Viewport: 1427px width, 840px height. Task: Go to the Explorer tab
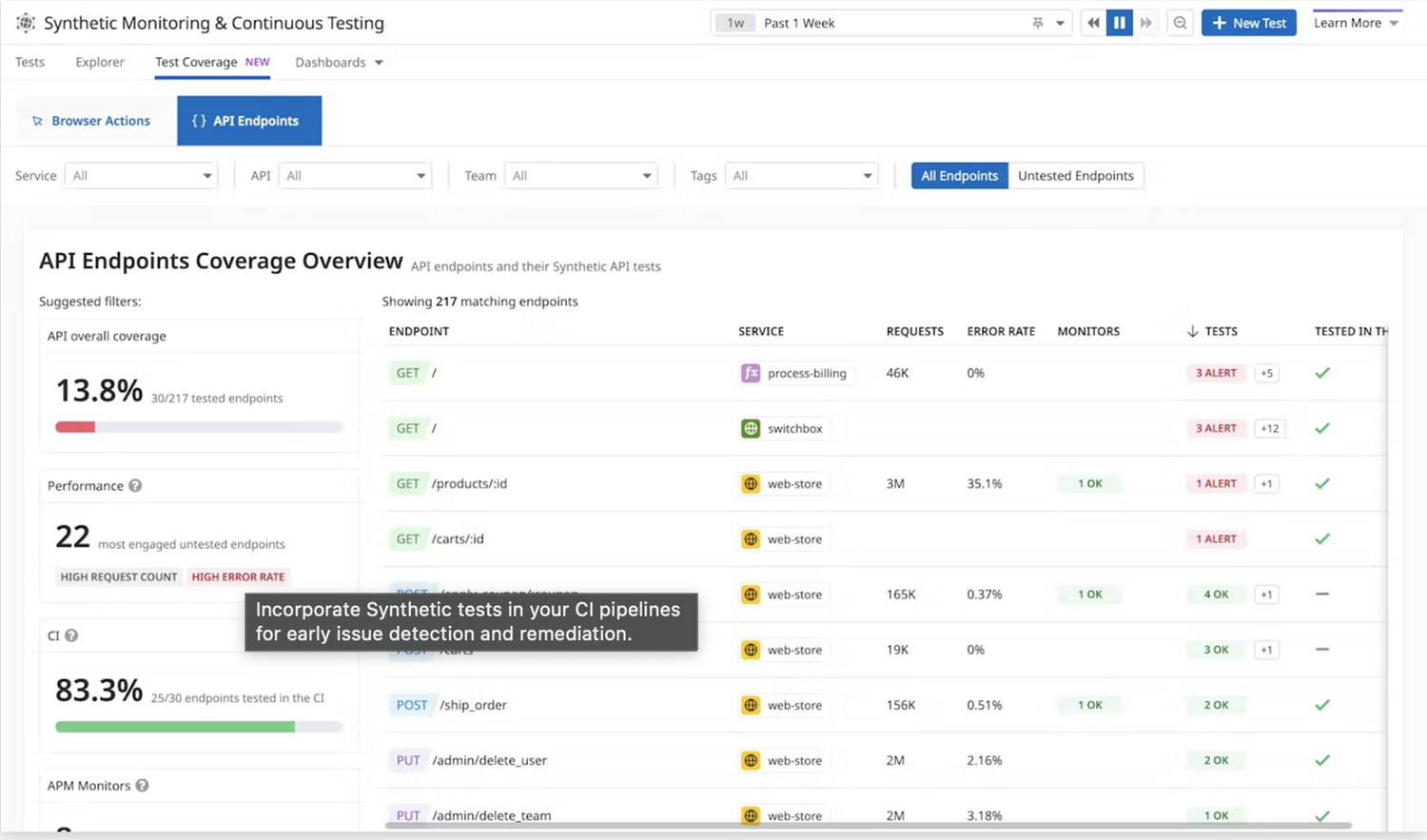100,62
